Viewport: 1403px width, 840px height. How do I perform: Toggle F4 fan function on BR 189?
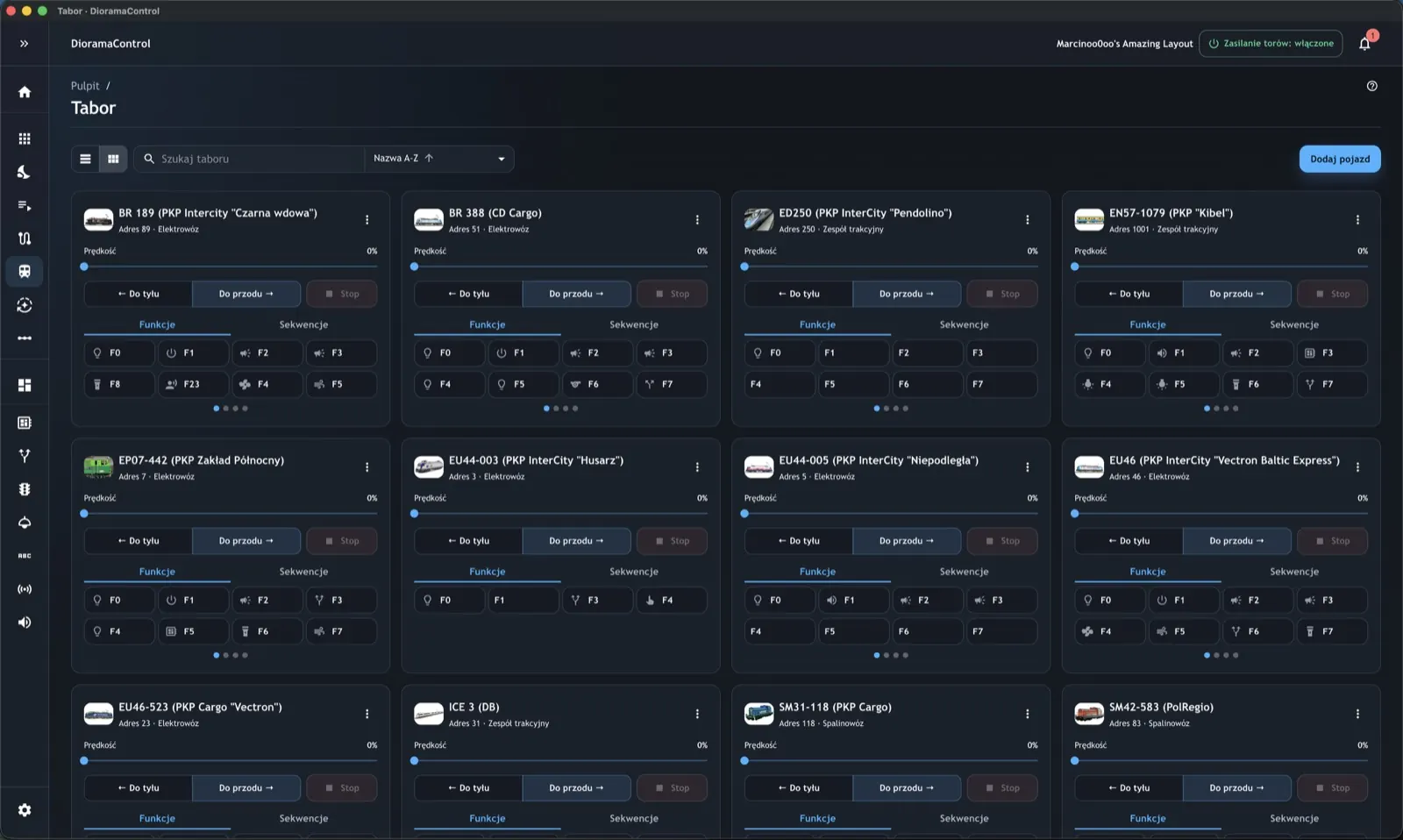(x=267, y=384)
